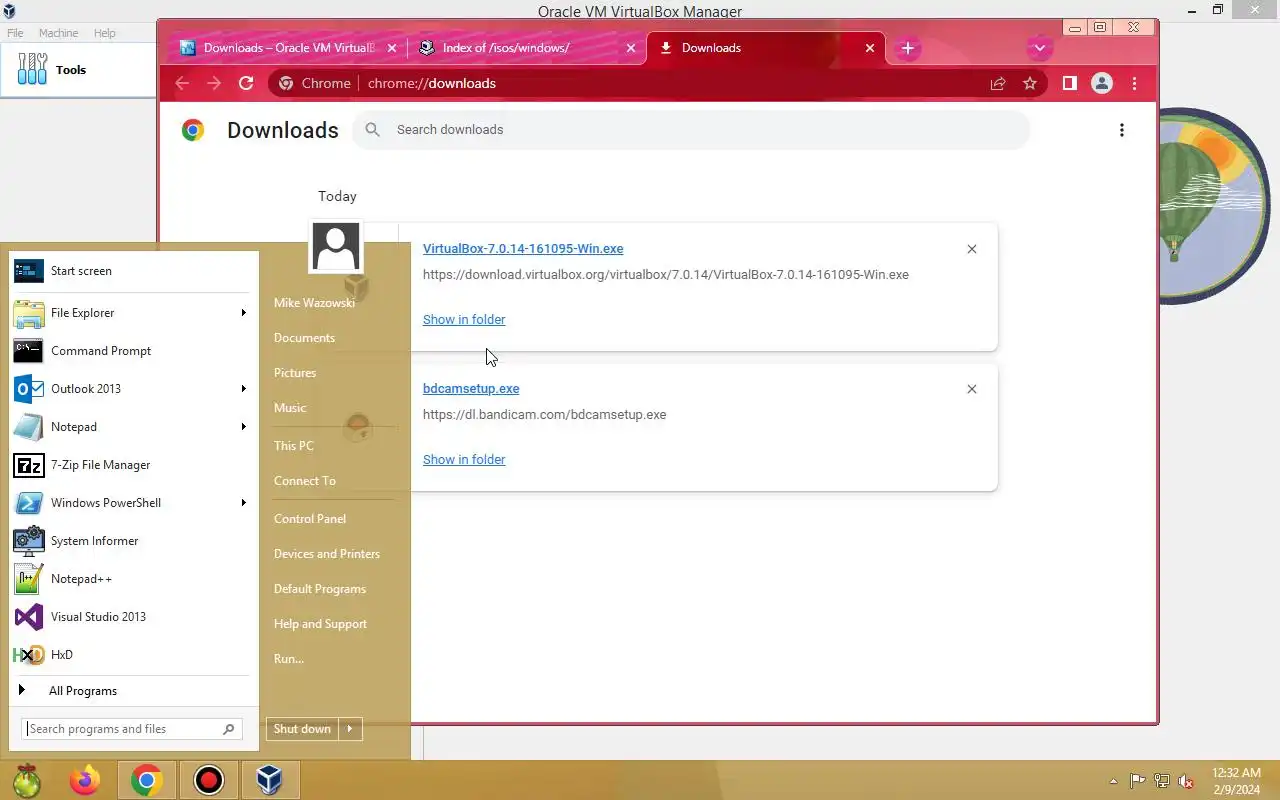Select Tools in VirtualBox Manager
This screenshot has width=1280, height=800.
click(x=78, y=70)
